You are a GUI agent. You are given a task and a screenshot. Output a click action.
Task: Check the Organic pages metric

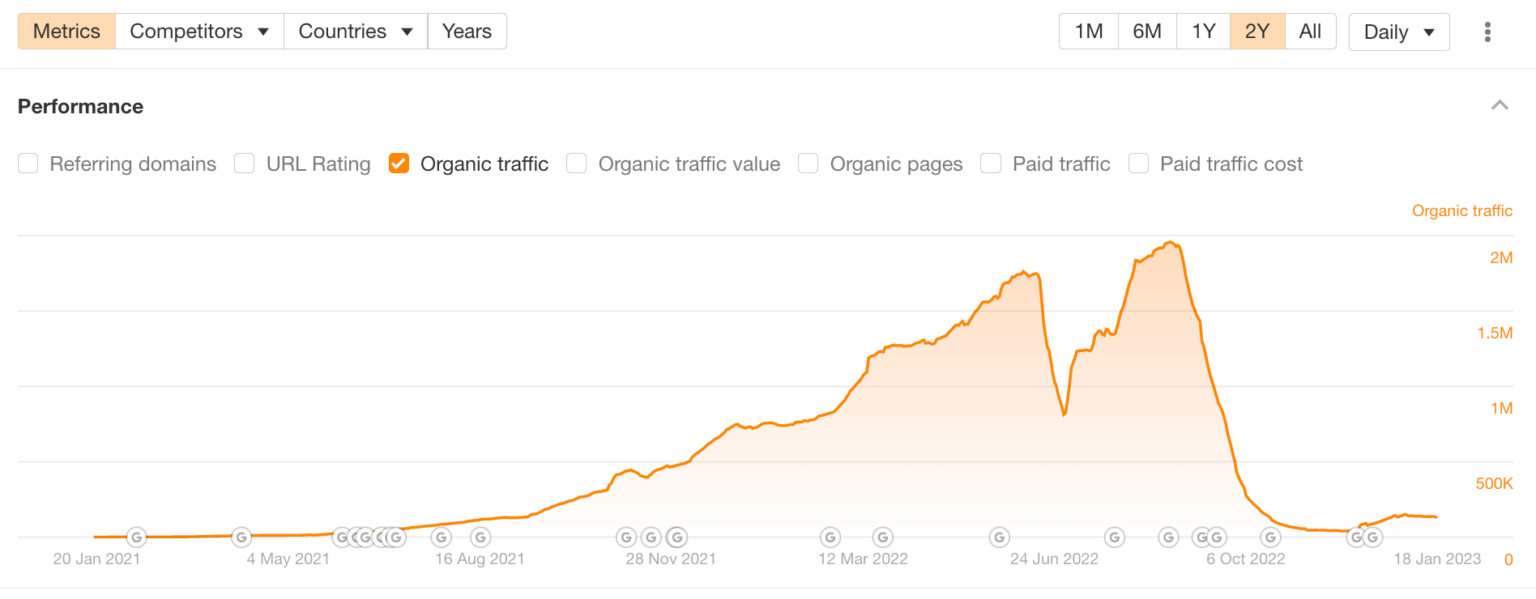pyautogui.click(x=807, y=163)
